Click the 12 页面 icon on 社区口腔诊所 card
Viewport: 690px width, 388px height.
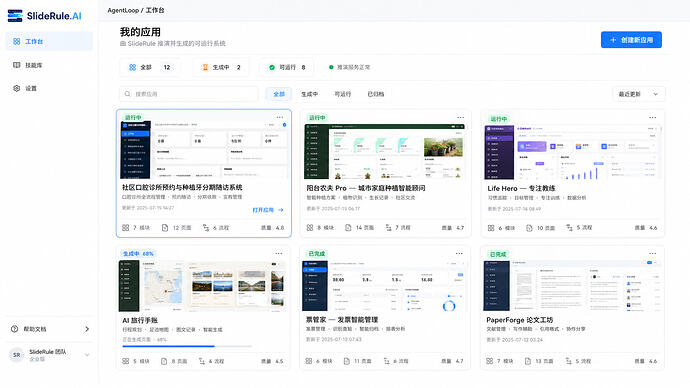165,228
